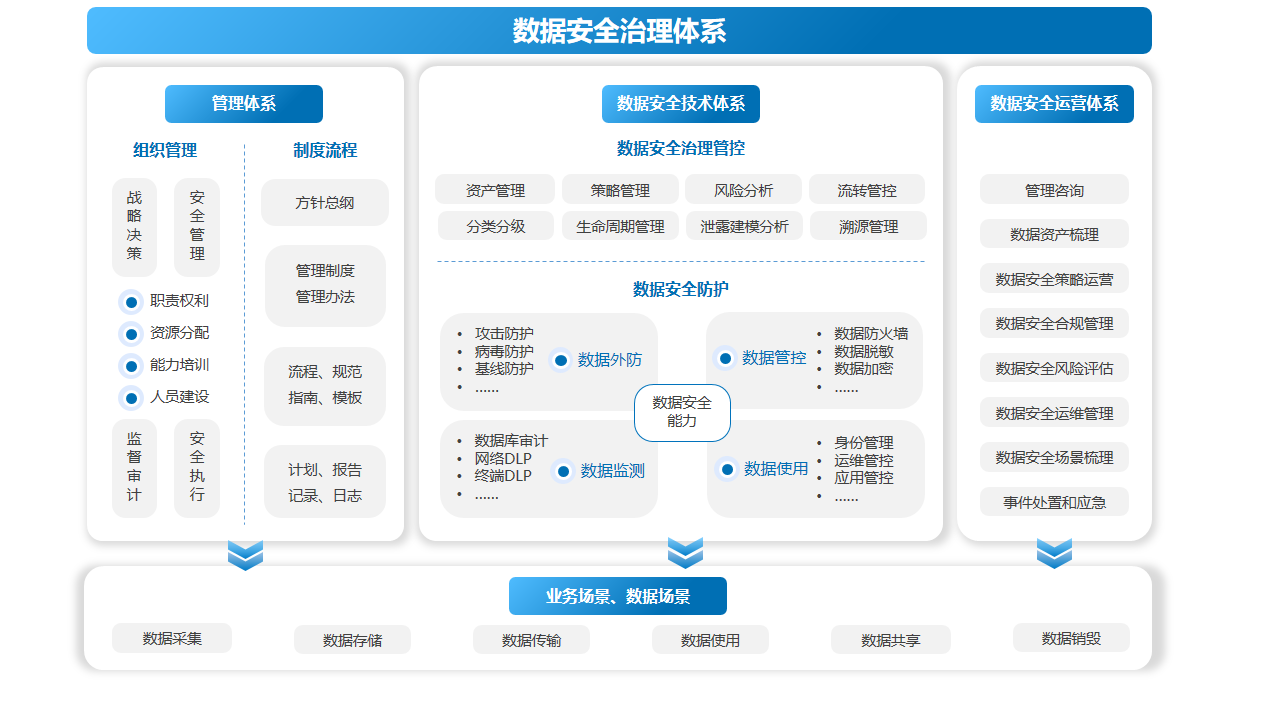
Task: Click the 事件处置和应急 item
Action: pyautogui.click(x=1054, y=502)
